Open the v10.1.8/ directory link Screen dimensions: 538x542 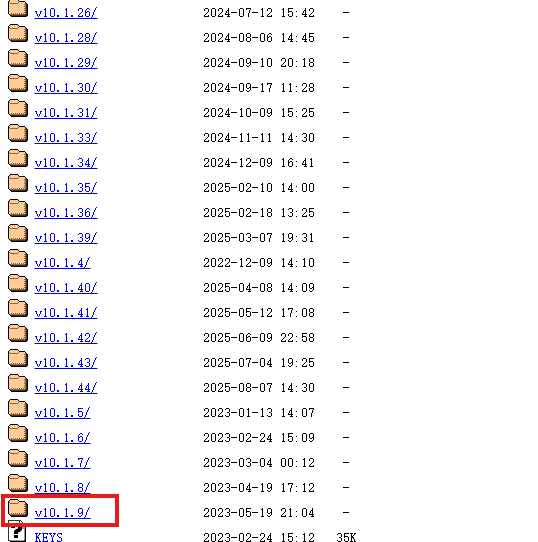62,488
